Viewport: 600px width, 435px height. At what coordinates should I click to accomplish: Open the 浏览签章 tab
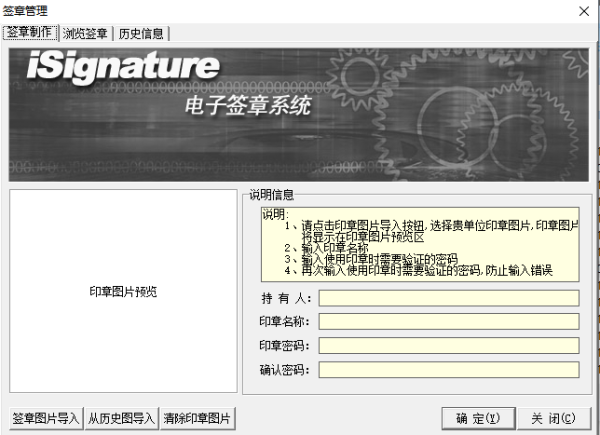(x=85, y=33)
